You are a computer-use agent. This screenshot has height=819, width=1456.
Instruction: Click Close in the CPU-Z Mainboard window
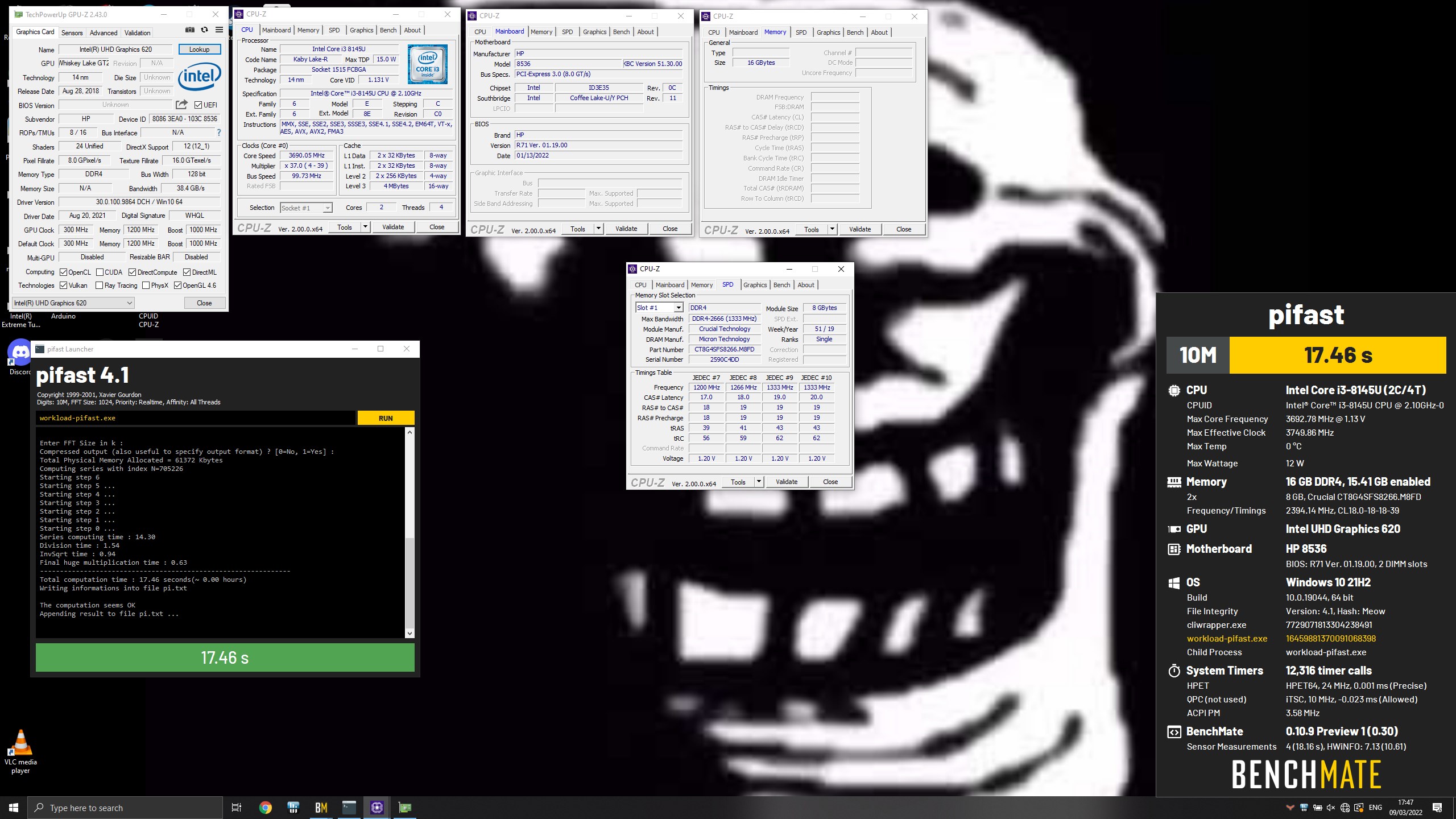point(670,229)
